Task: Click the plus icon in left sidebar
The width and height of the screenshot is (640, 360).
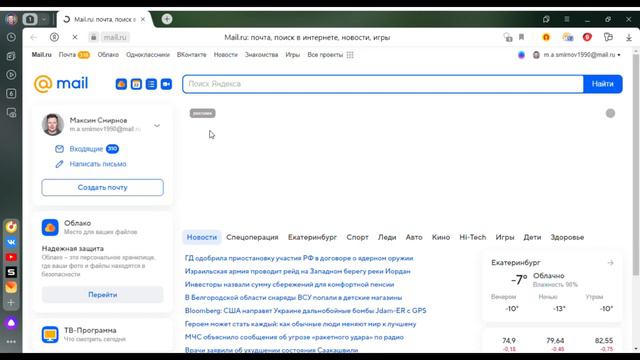Action: coord(11,302)
